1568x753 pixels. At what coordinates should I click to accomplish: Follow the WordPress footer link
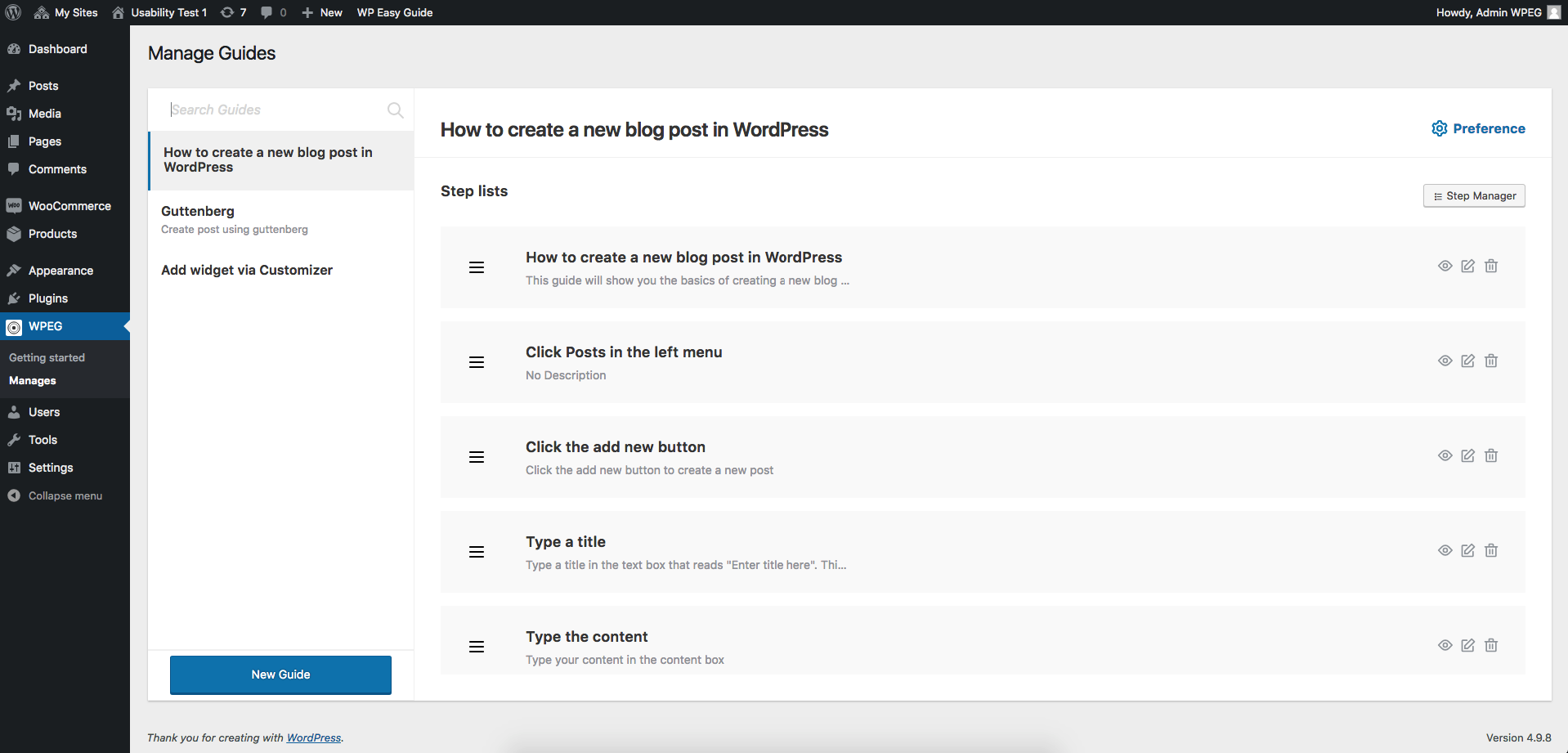click(x=314, y=737)
